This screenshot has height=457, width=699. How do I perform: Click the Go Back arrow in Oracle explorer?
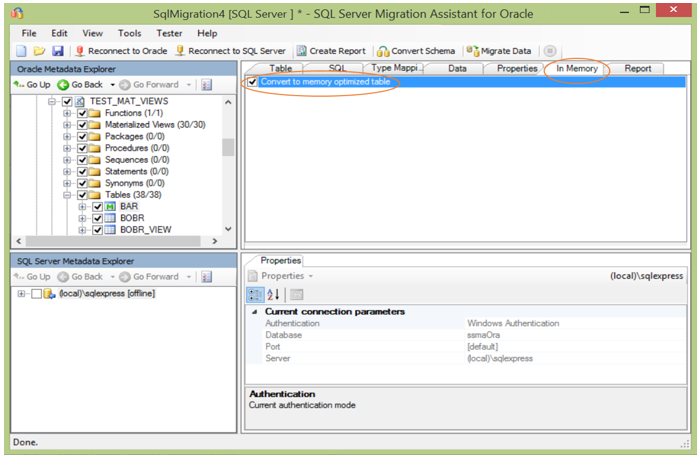coord(63,85)
